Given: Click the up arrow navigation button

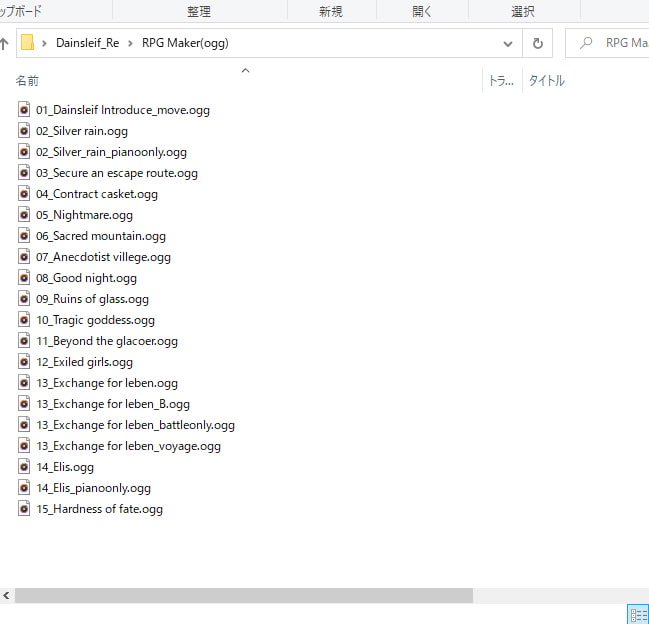Looking at the screenshot, I should [5, 44].
